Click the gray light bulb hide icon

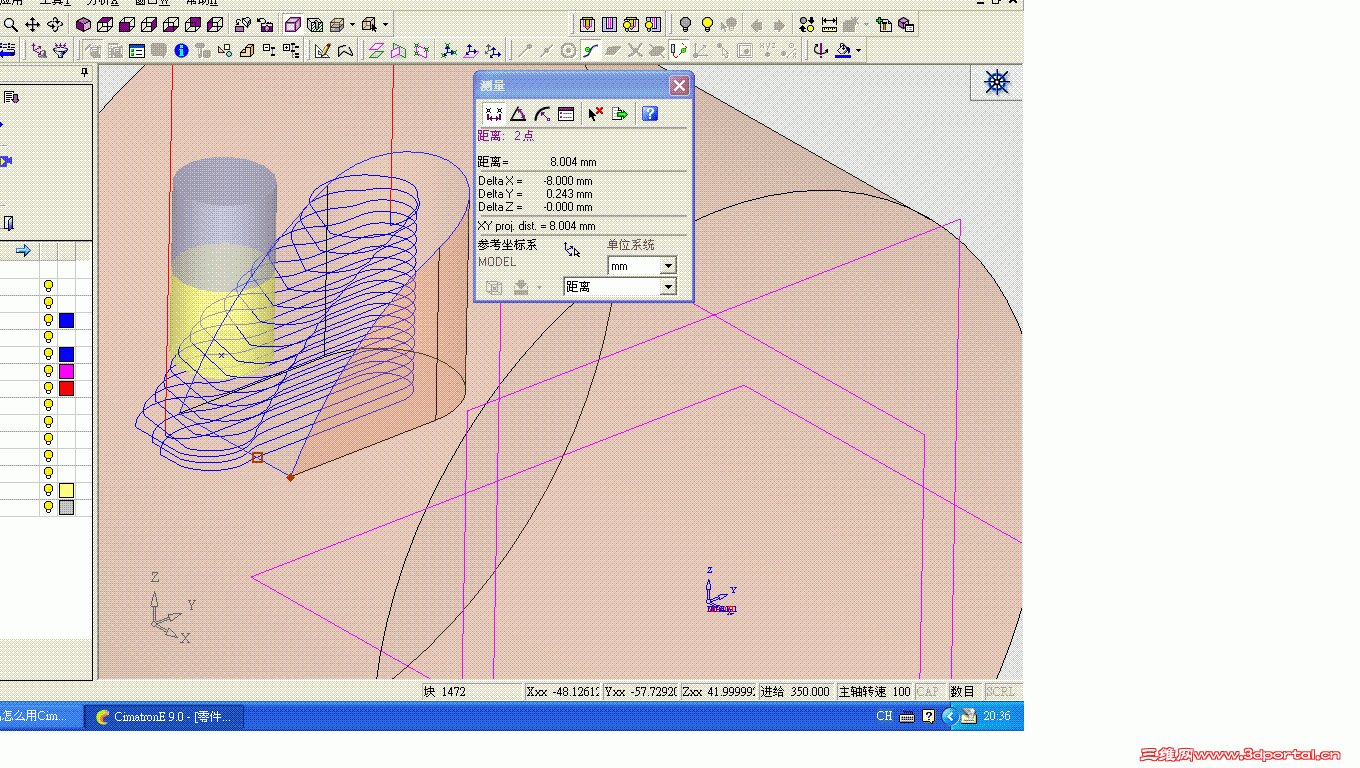pos(685,24)
